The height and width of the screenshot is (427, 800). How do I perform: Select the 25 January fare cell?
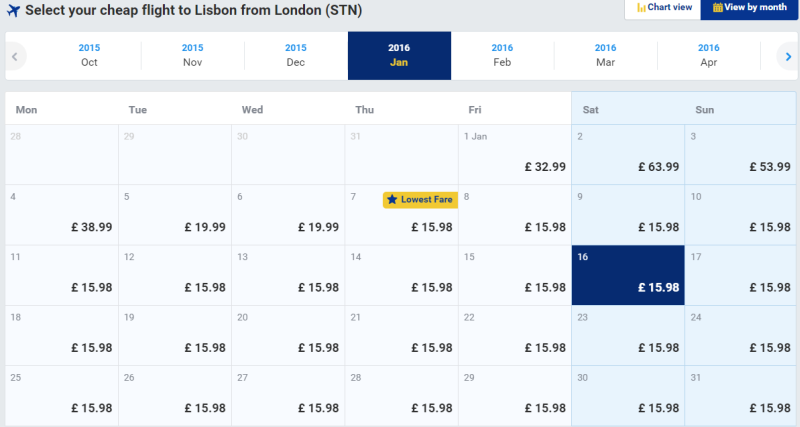(62, 396)
